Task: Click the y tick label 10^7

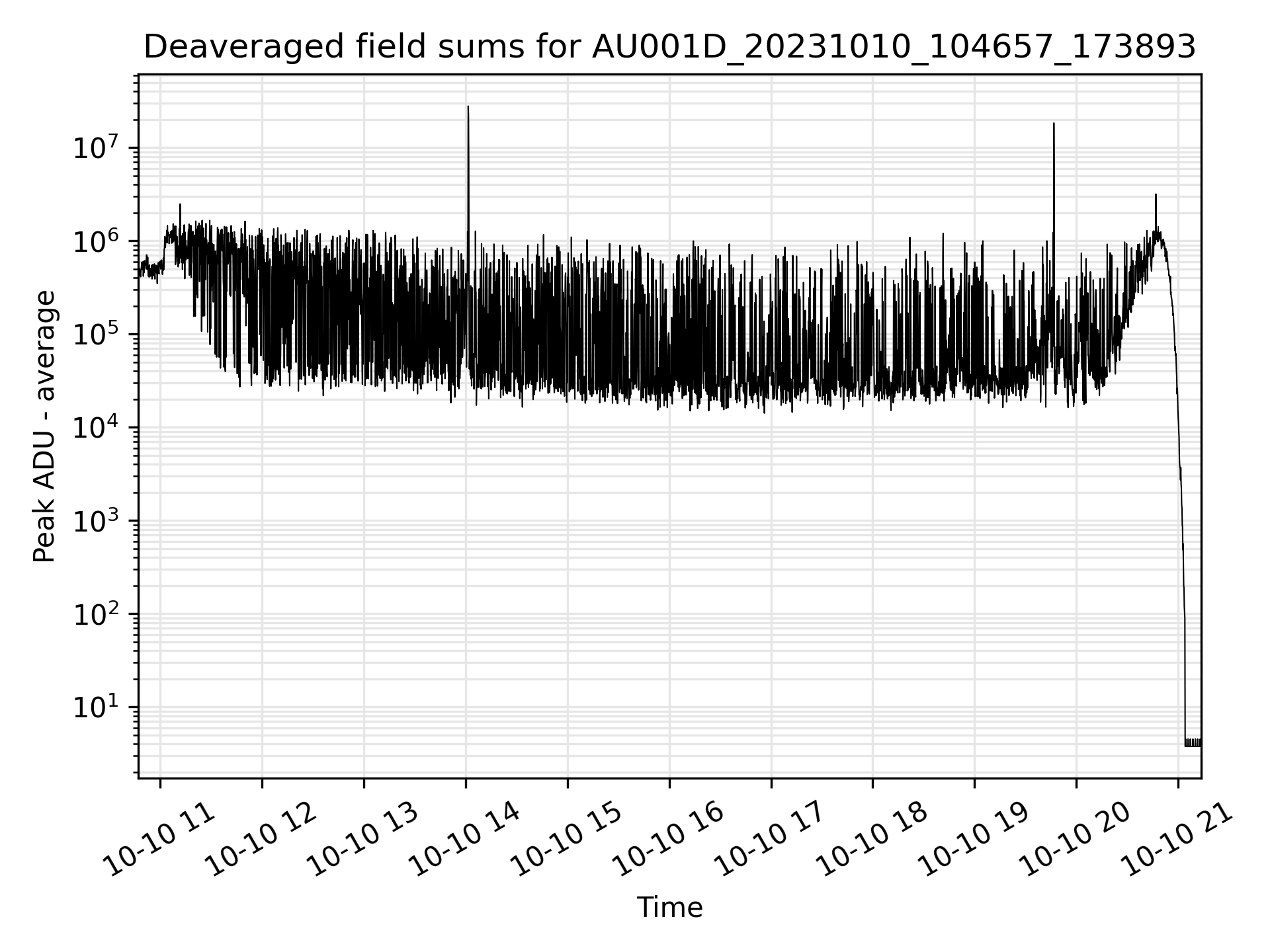Action: click(x=97, y=147)
